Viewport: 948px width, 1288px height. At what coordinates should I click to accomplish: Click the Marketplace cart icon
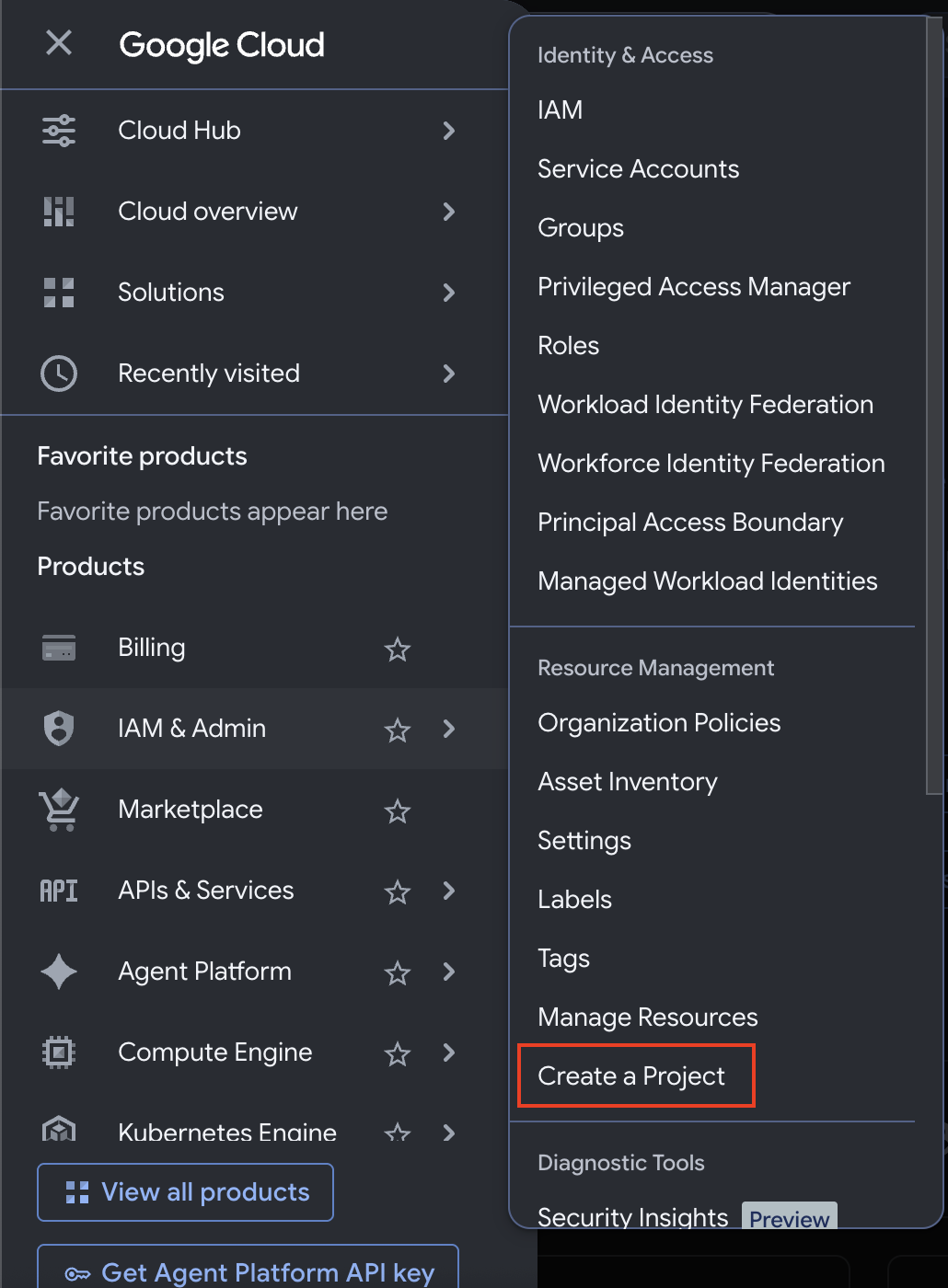(59, 810)
